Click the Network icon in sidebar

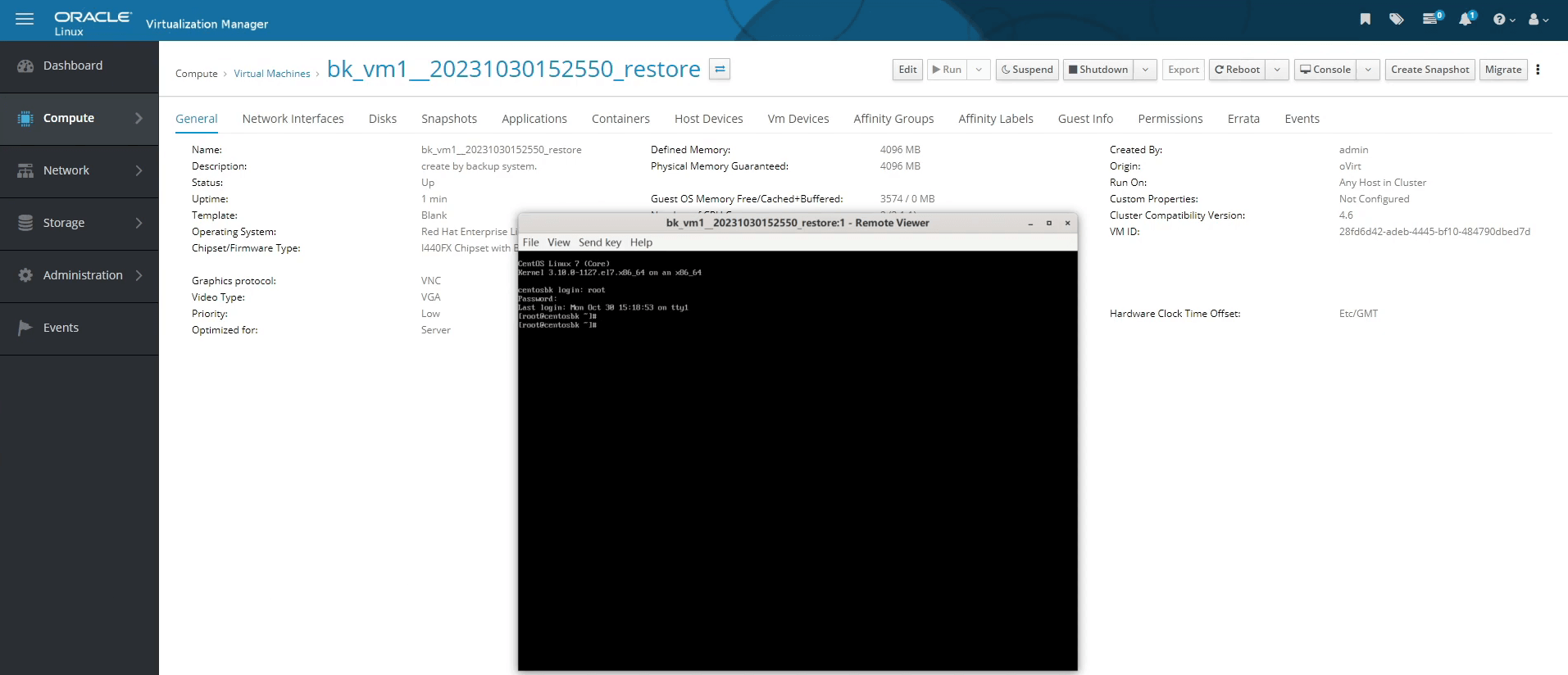25,170
